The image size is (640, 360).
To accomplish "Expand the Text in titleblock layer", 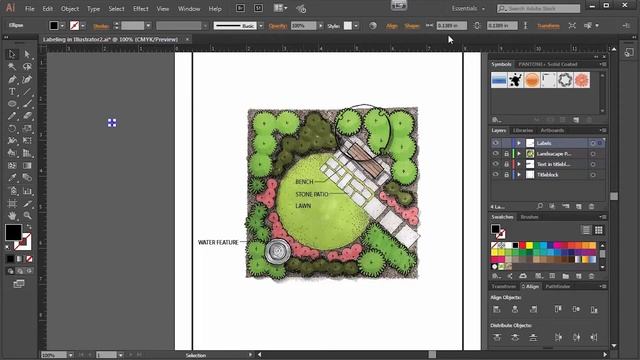I will (519, 164).
